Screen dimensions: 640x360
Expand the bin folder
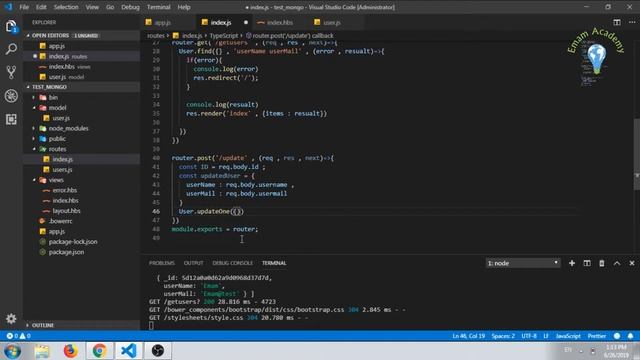pyautogui.click(x=82, y=98)
